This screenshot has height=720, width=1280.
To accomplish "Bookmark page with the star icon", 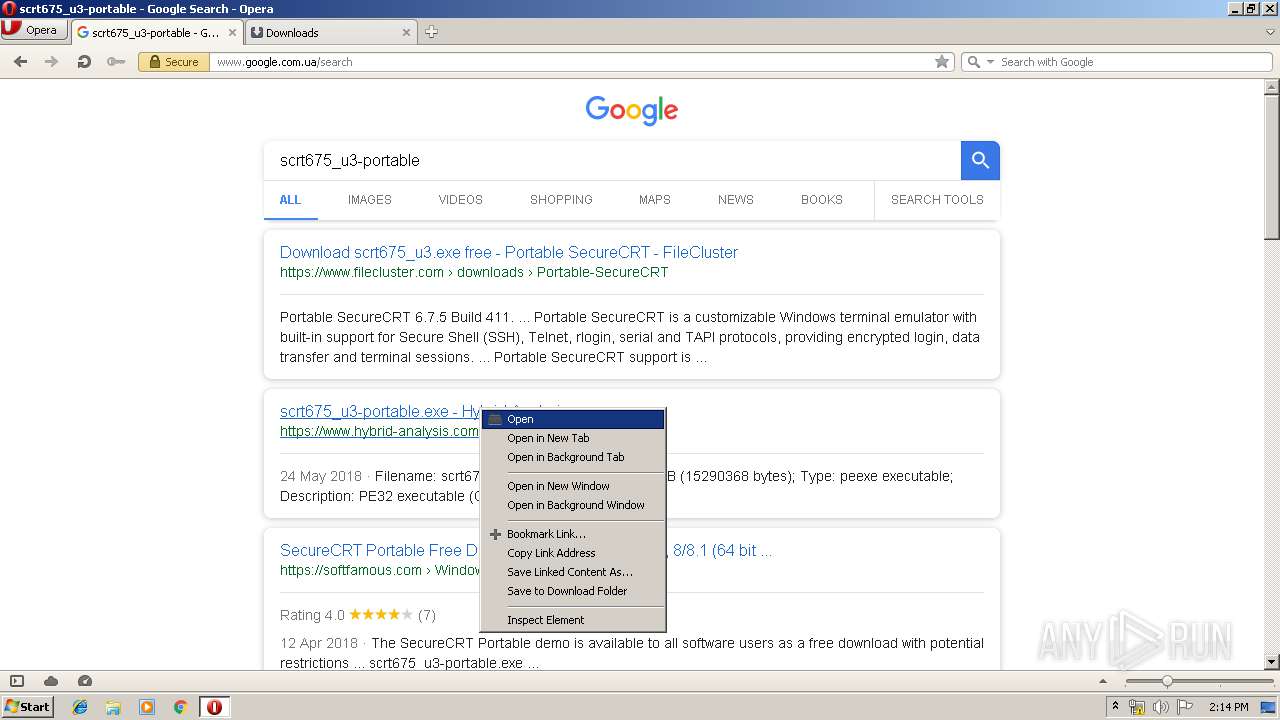I will [941, 62].
